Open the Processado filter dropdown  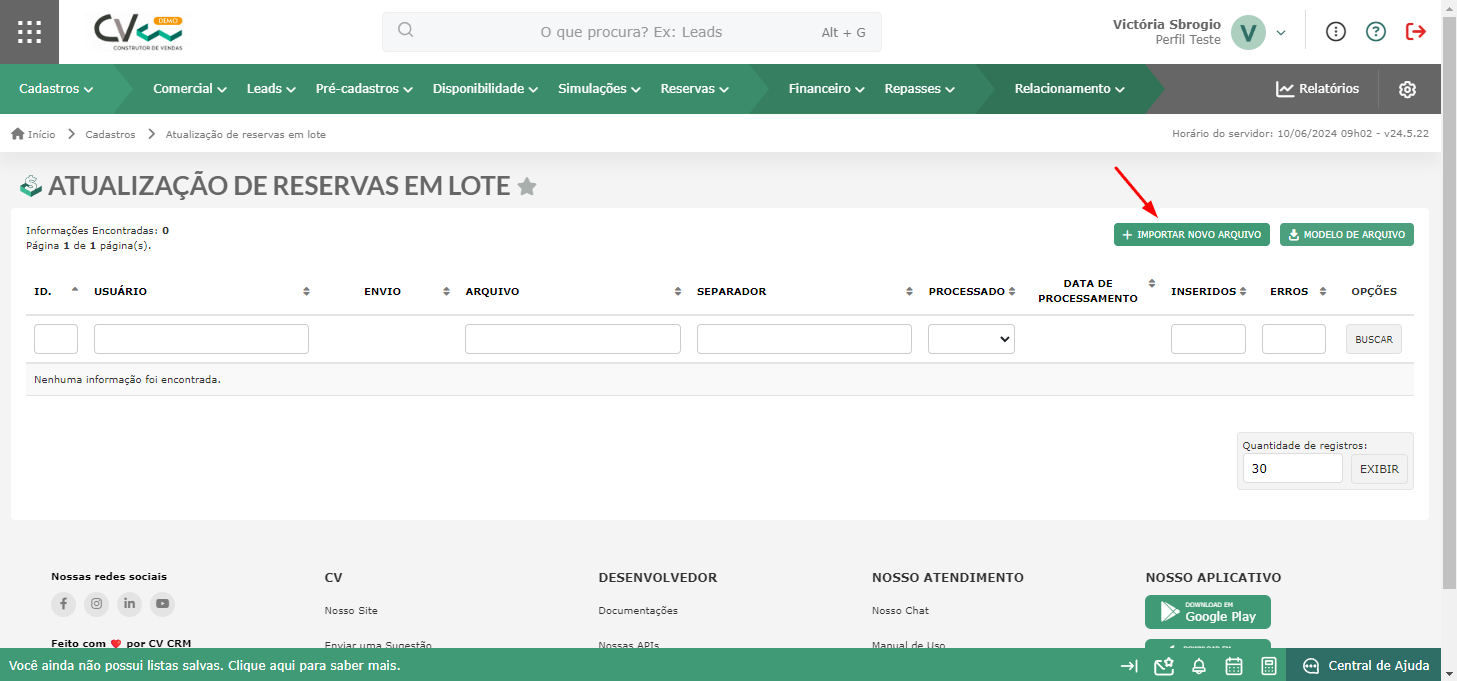click(x=971, y=339)
